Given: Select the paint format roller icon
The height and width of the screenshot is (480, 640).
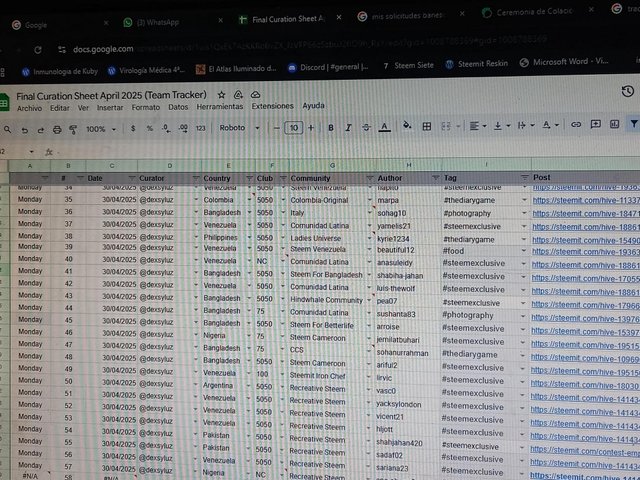Looking at the screenshot, I should [73, 130].
